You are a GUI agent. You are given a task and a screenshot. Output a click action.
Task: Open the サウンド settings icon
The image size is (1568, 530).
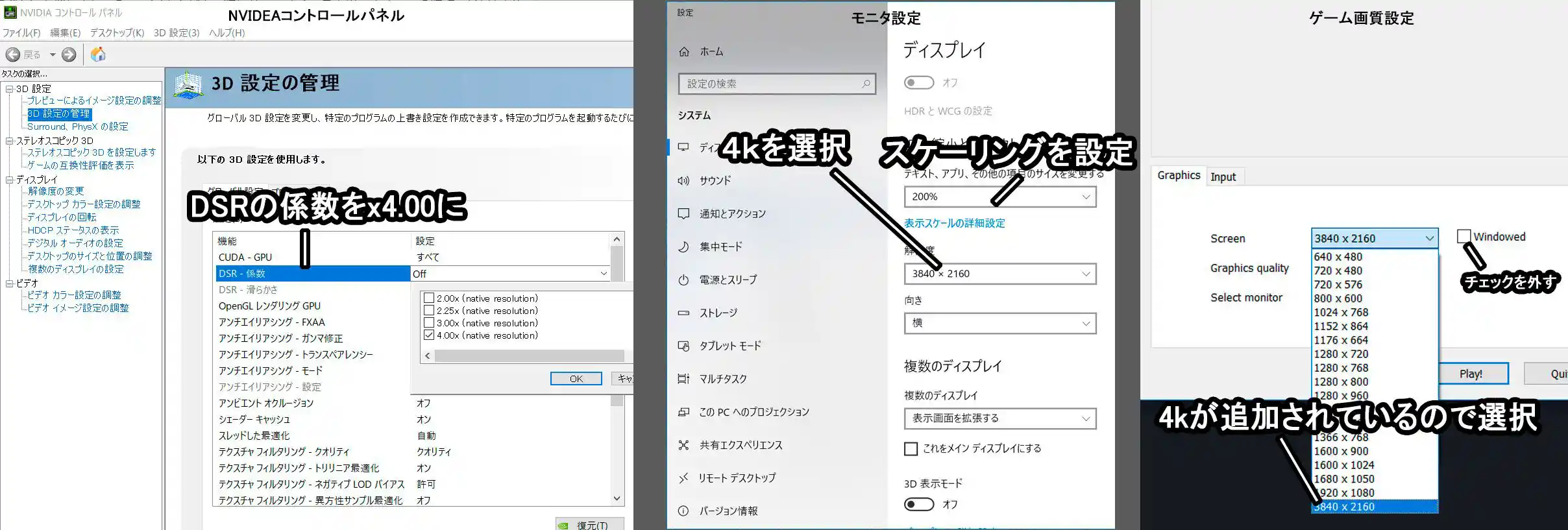pos(683,180)
